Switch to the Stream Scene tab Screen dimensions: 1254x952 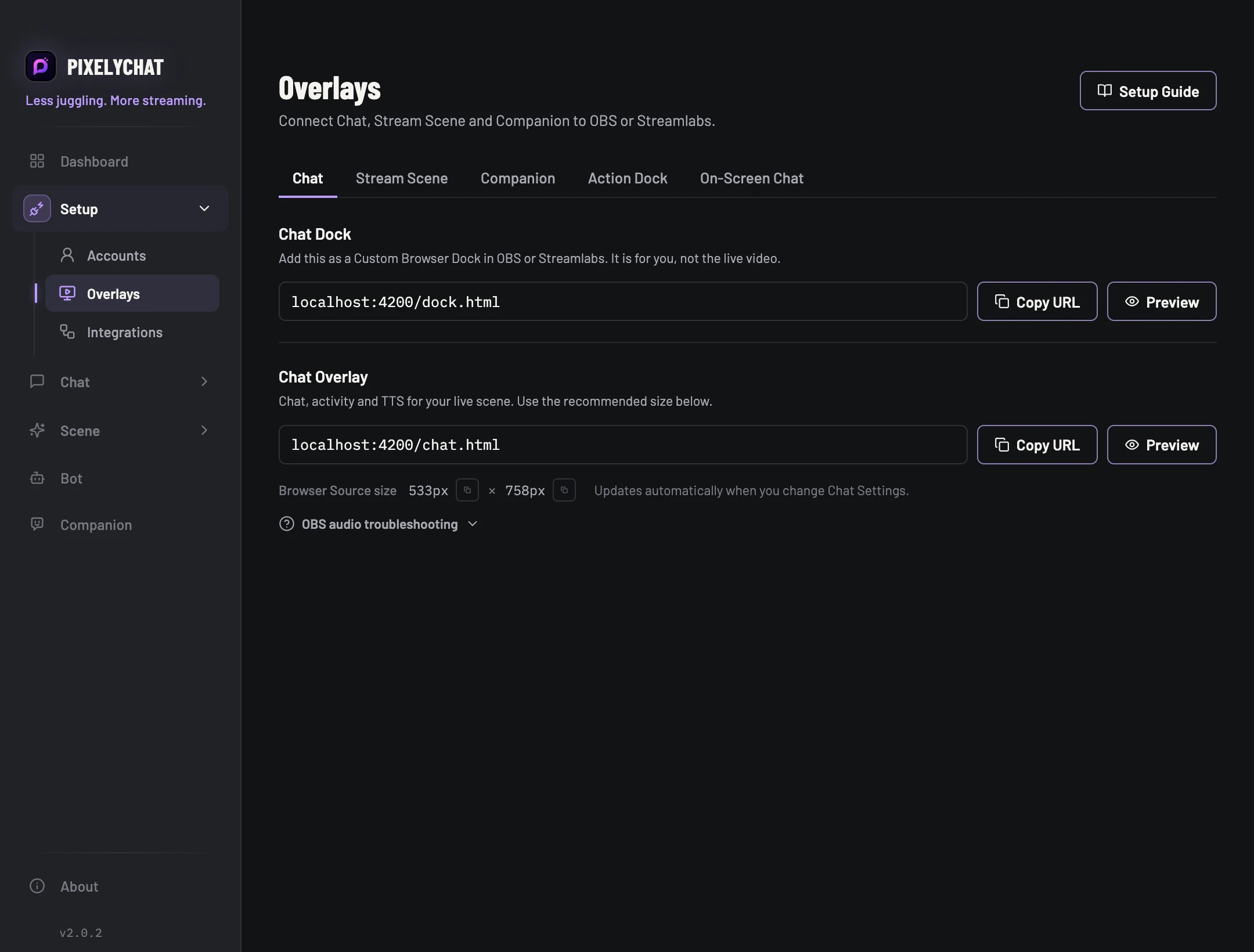click(x=402, y=178)
